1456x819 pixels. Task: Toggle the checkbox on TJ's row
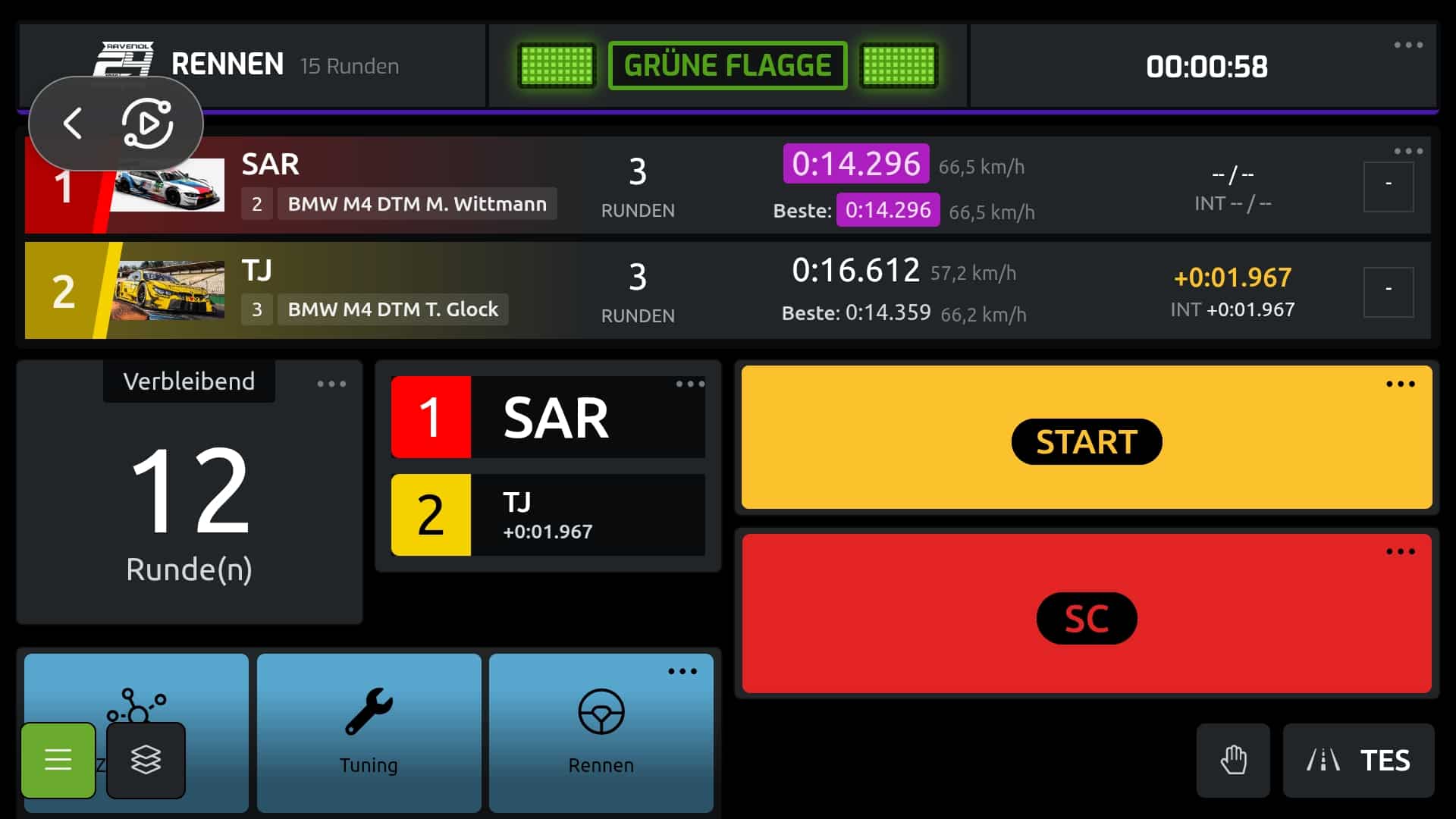click(1388, 292)
